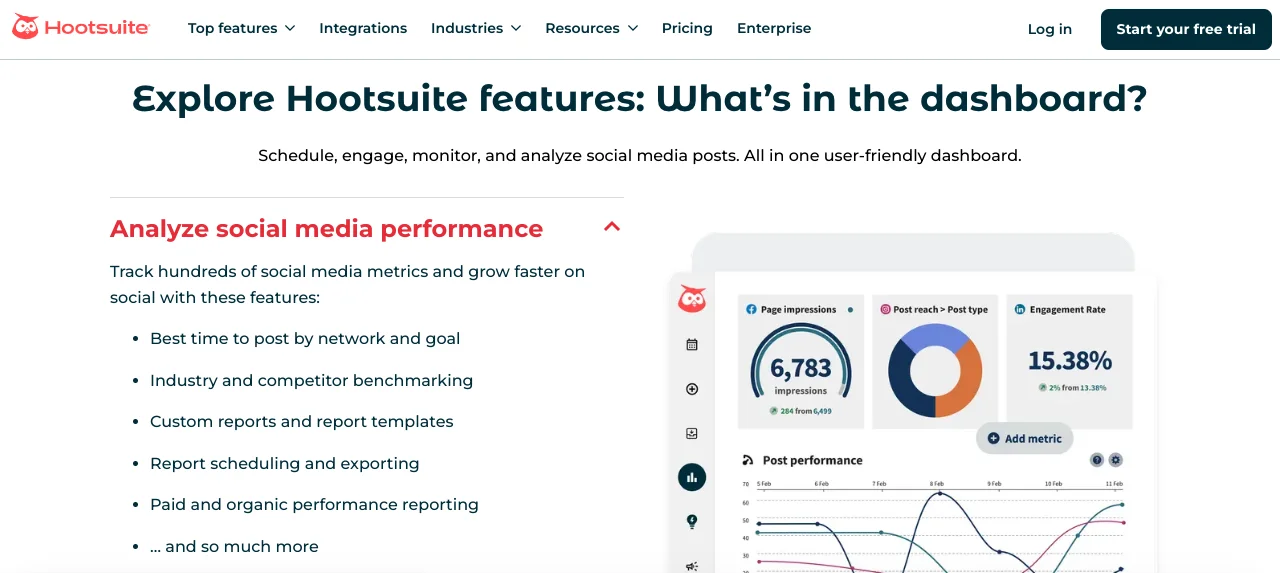Expand the Resources menu
Screen dimensions: 1280x573
click(591, 28)
